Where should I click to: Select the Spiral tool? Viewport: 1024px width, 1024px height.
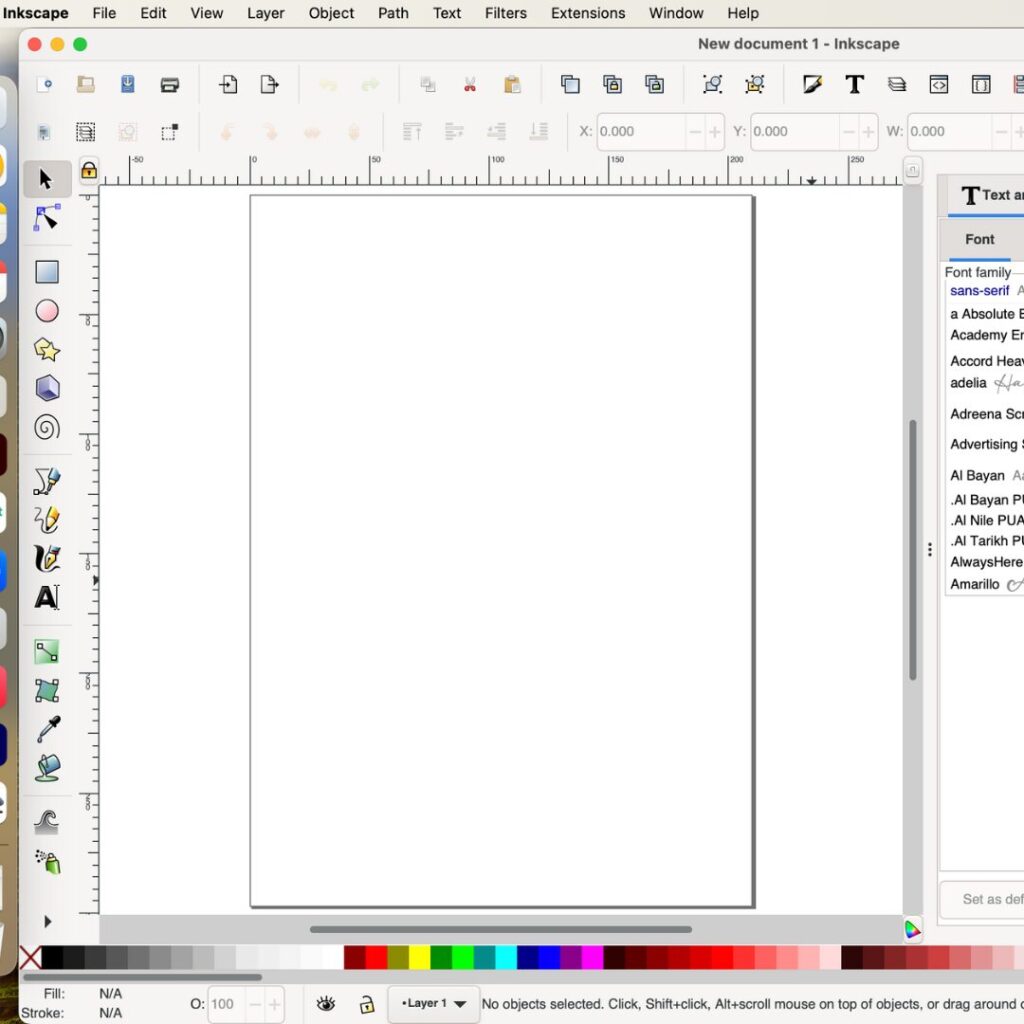click(x=46, y=427)
